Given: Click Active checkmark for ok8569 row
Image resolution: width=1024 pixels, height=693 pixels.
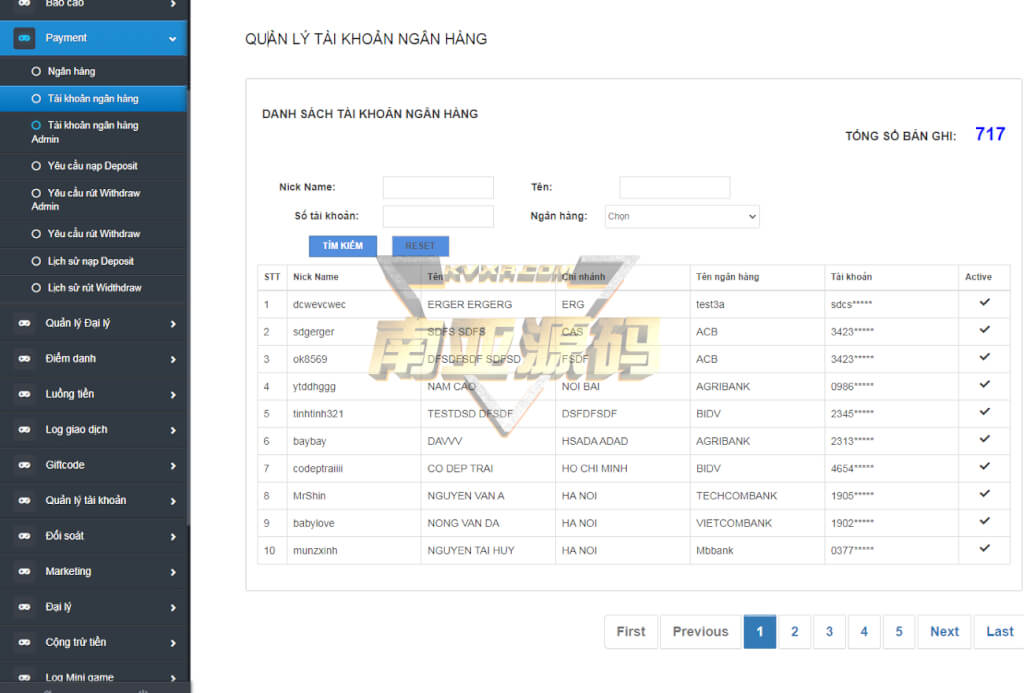Looking at the screenshot, I should [984, 357].
